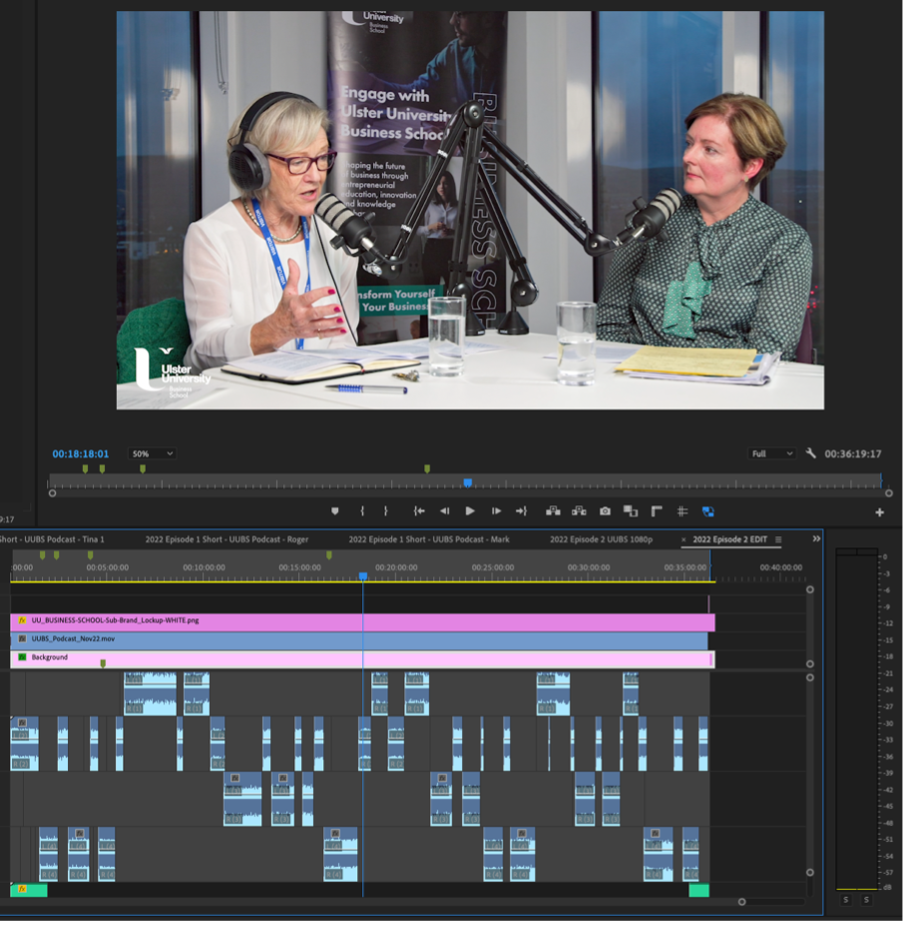
Task: Click the Add Marker icon
Action: 336,513
